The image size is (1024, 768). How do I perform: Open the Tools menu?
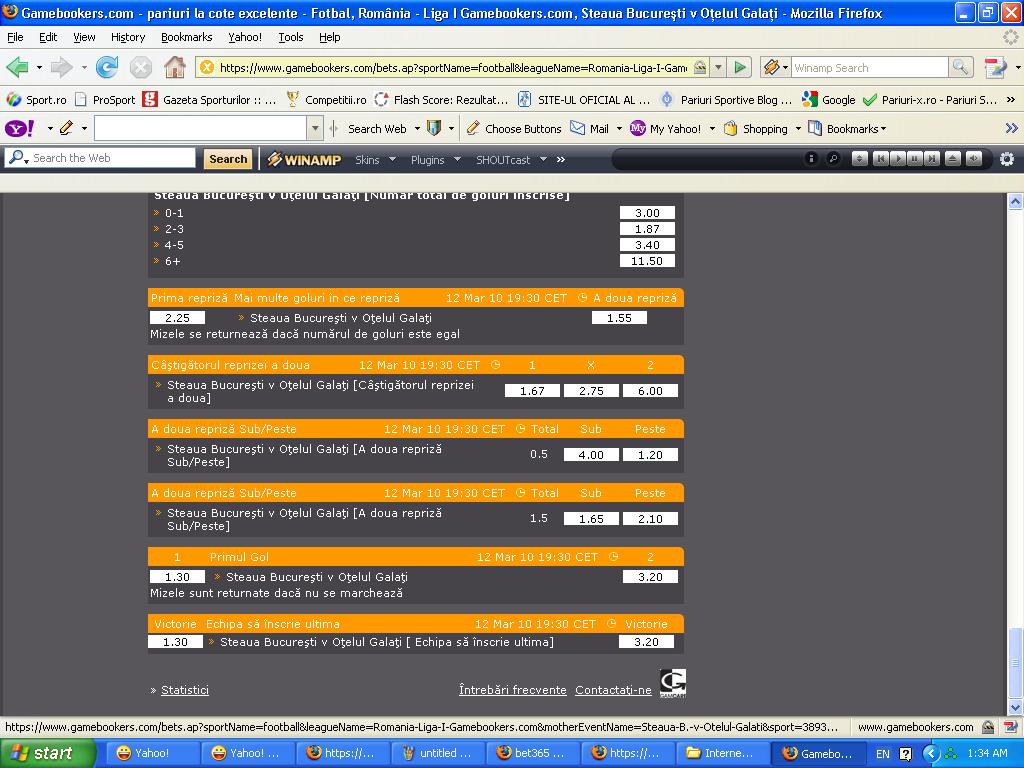click(291, 37)
